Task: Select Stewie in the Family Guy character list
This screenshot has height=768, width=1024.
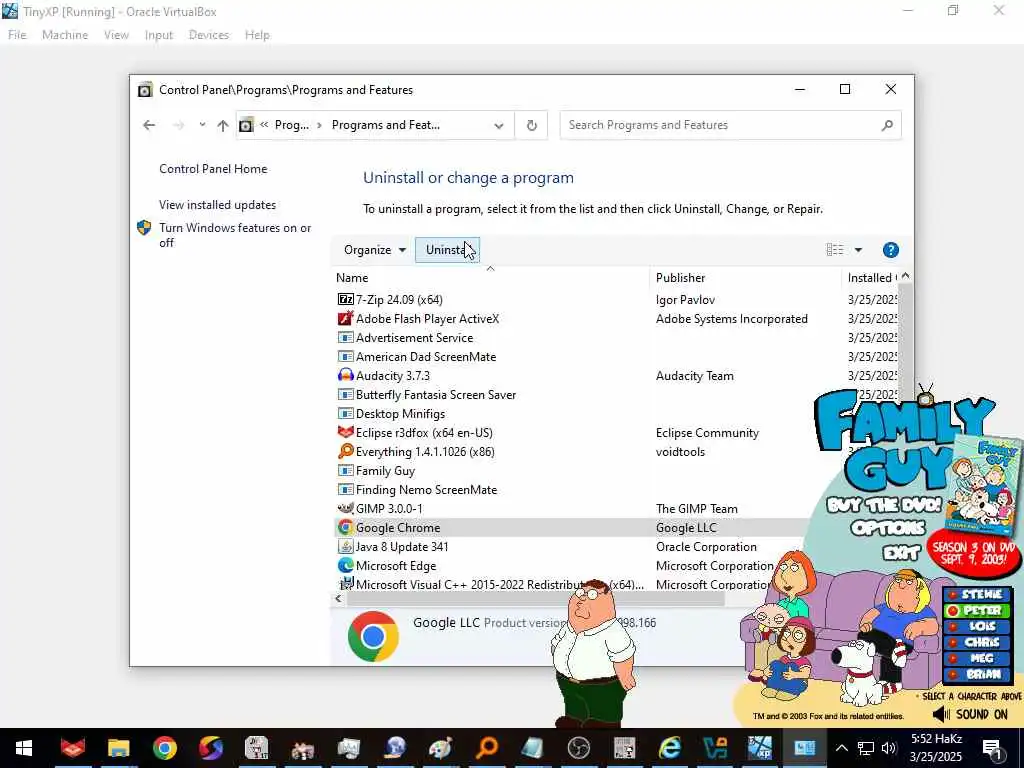Action: [x=977, y=594]
